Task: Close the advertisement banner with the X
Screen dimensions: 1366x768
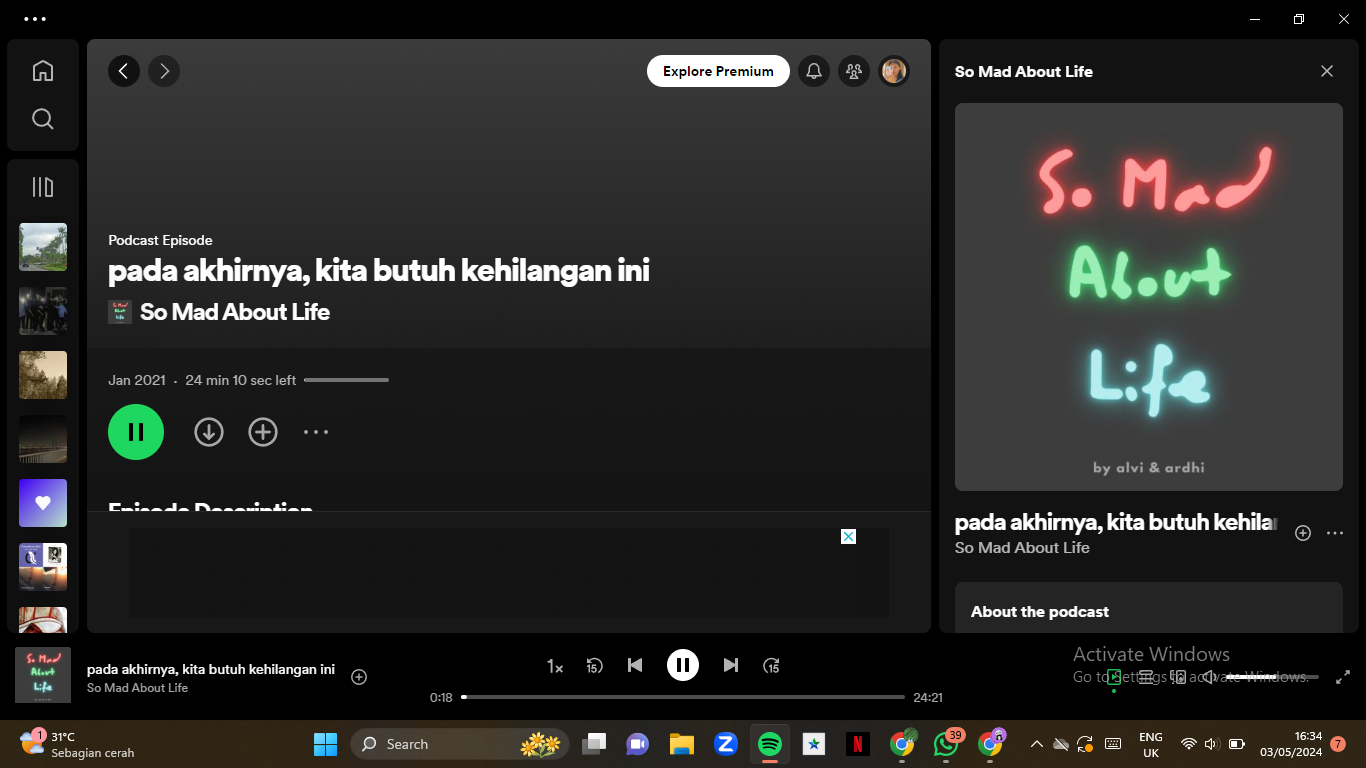Action: [x=848, y=537]
